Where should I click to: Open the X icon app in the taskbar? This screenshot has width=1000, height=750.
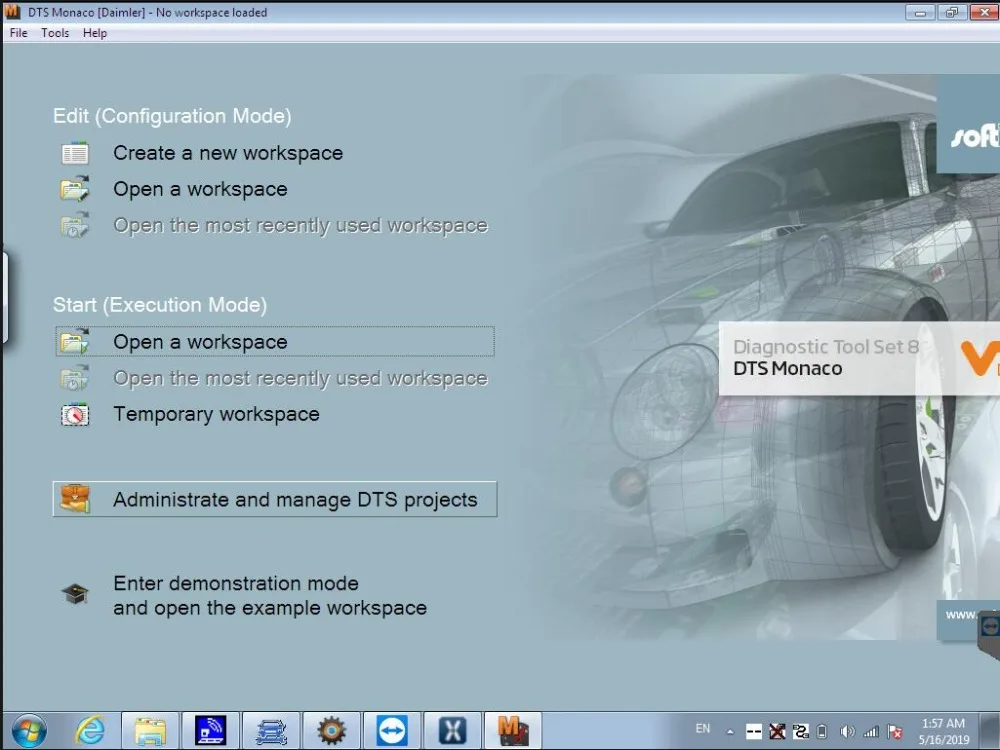tap(452, 731)
